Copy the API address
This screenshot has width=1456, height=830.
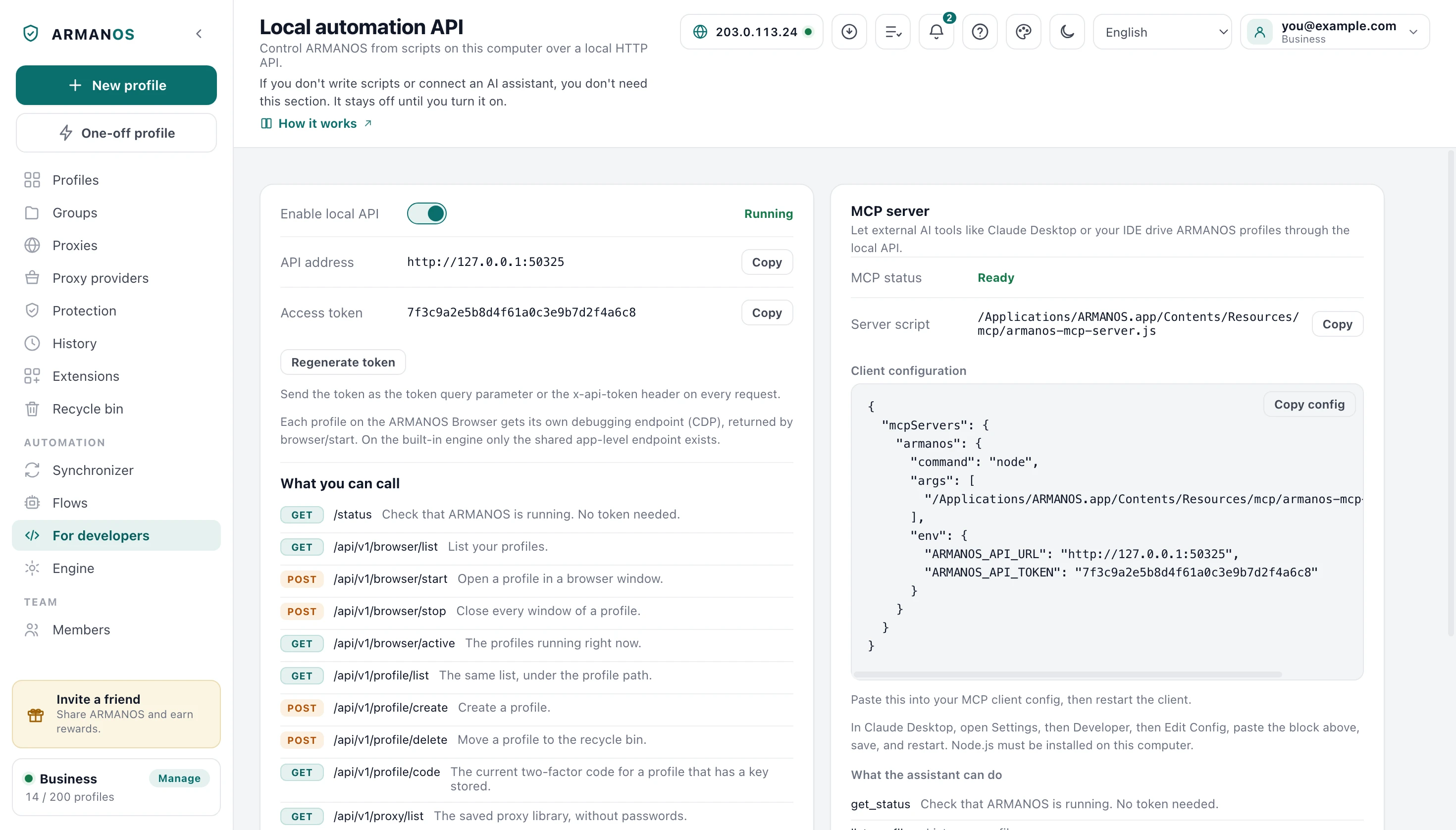click(767, 262)
